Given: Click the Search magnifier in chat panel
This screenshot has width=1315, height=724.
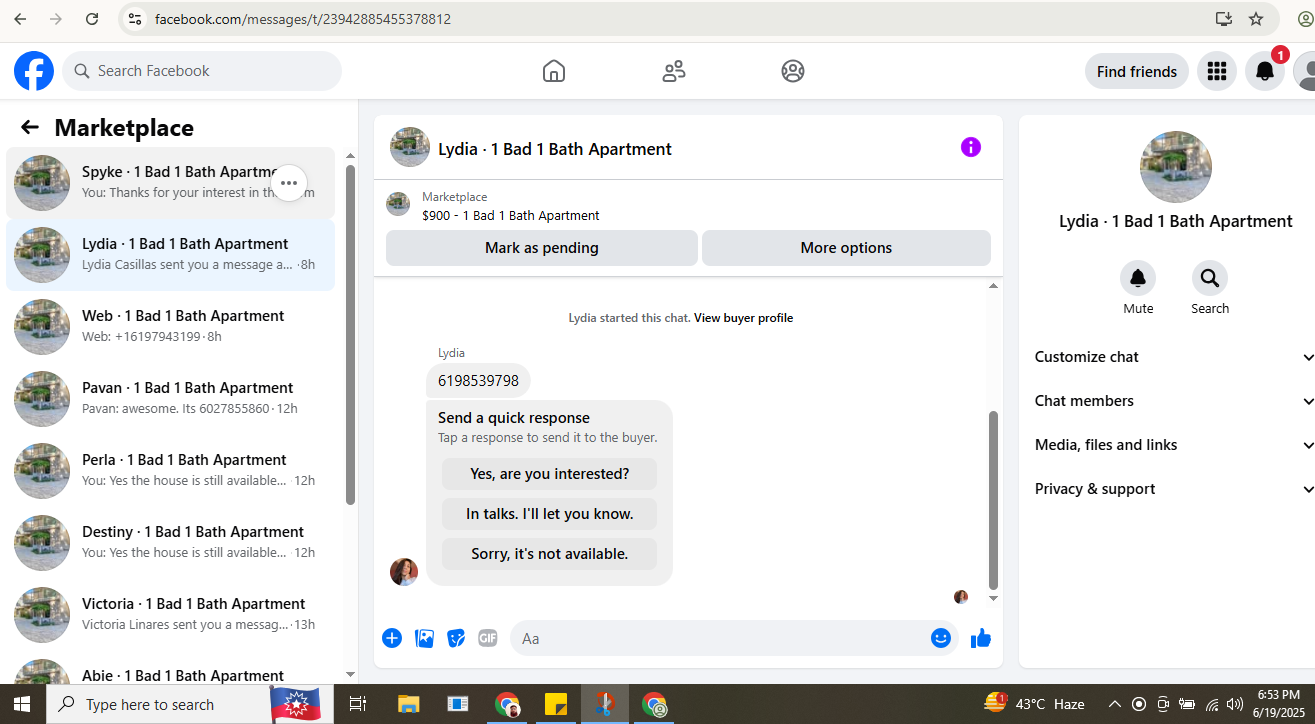Looking at the screenshot, I should point(1210,278).
